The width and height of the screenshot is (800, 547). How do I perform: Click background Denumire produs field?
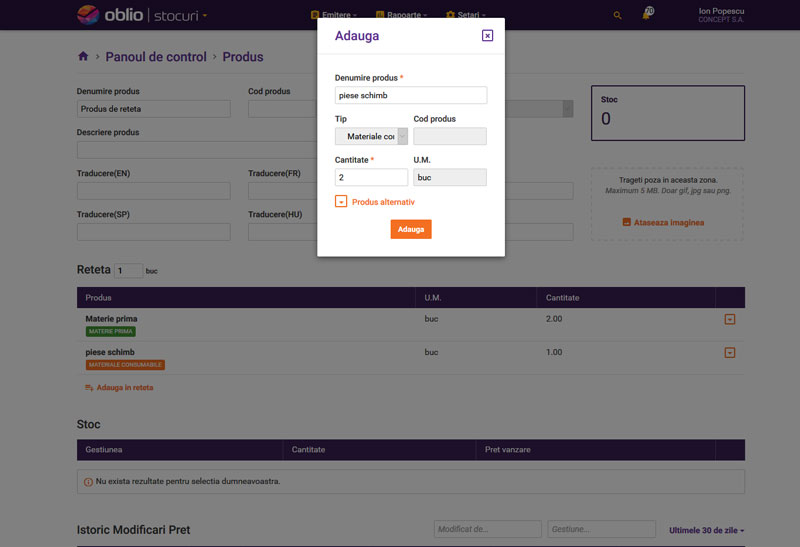[x=154, y=109]
